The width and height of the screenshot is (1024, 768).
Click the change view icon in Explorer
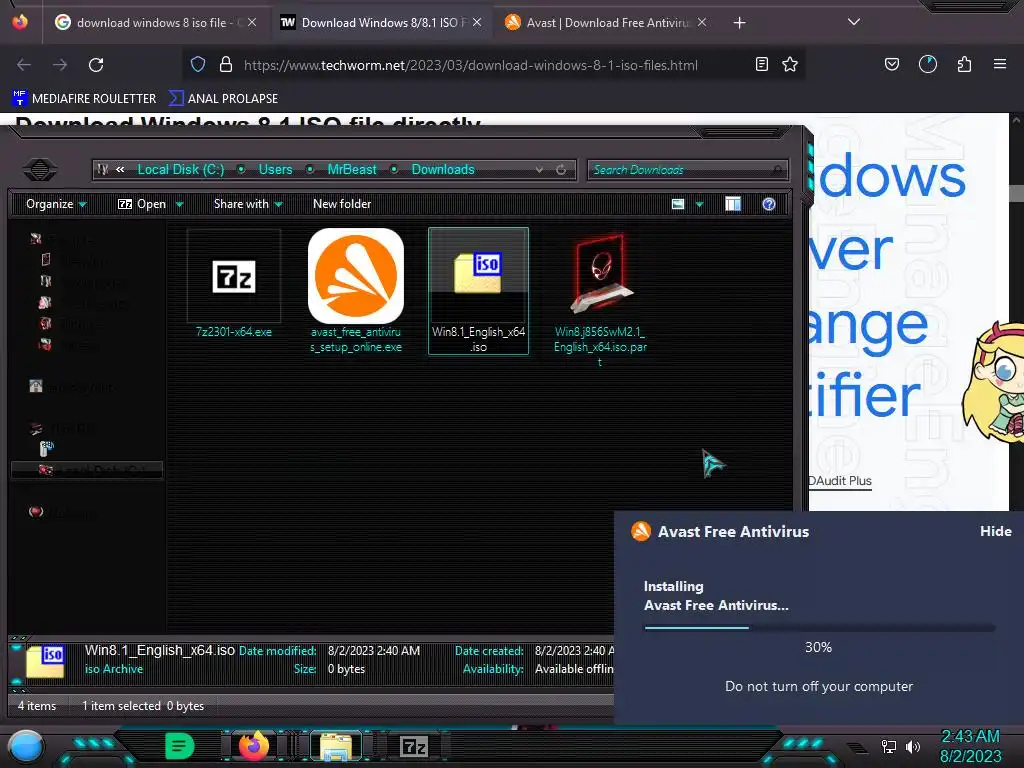pyautogui.click(x=678, y=204)
